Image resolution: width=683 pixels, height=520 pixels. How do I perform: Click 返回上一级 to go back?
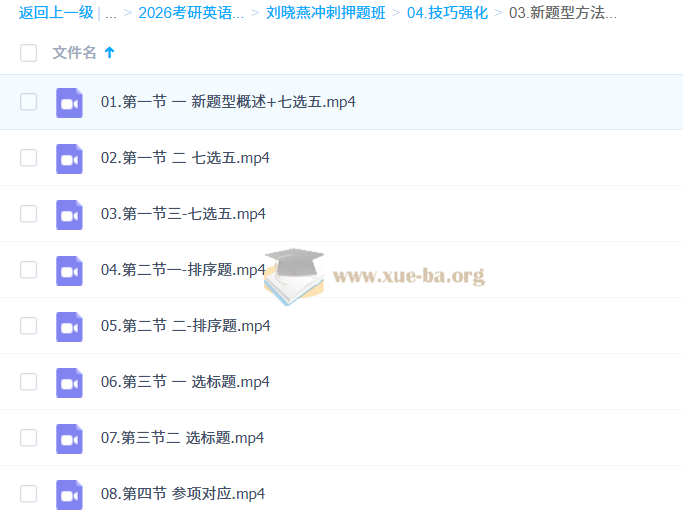click(x=56, y=13)
